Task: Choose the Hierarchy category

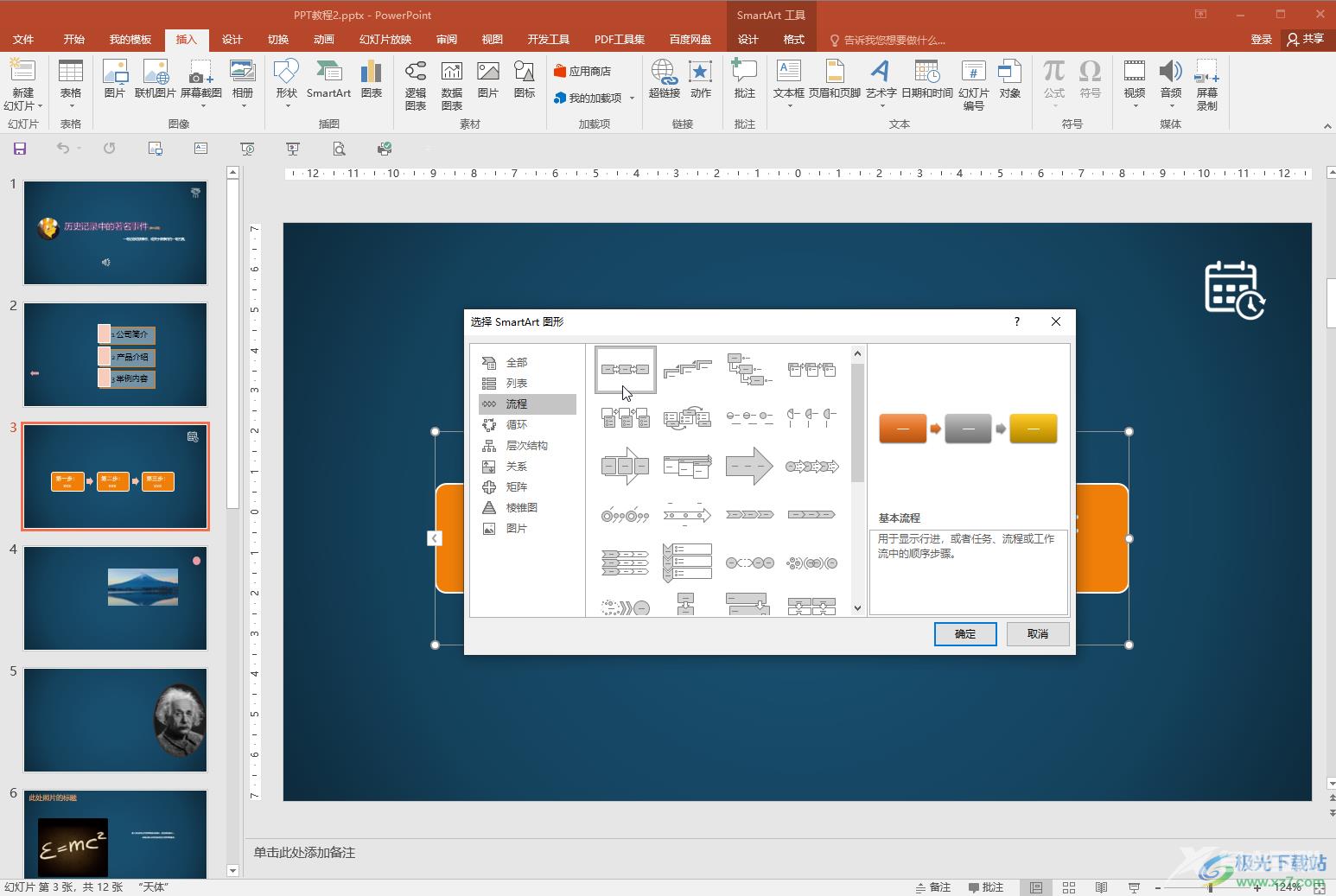Action: coord(527,445)
